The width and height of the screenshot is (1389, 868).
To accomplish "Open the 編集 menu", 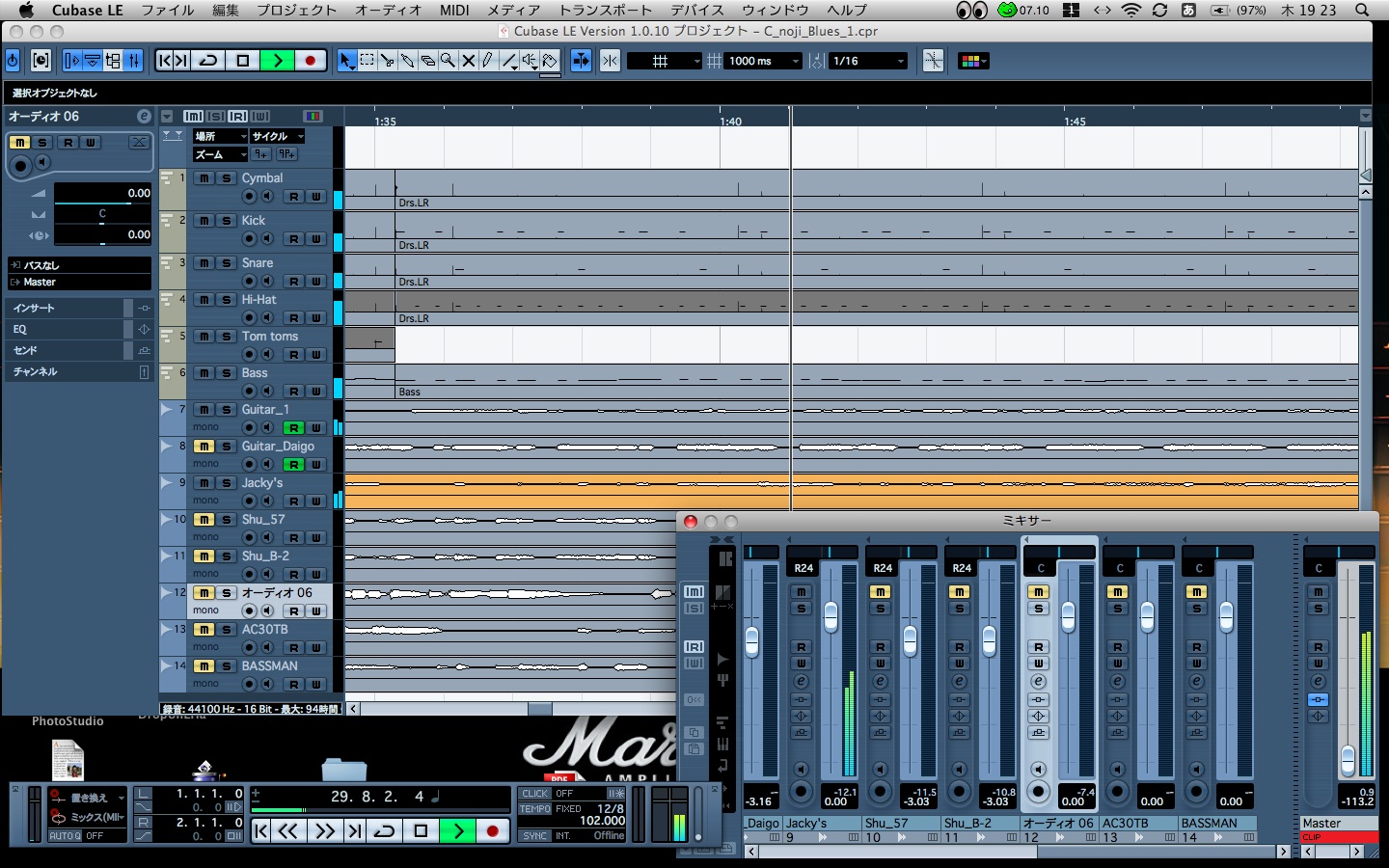I will click(226, 10).
